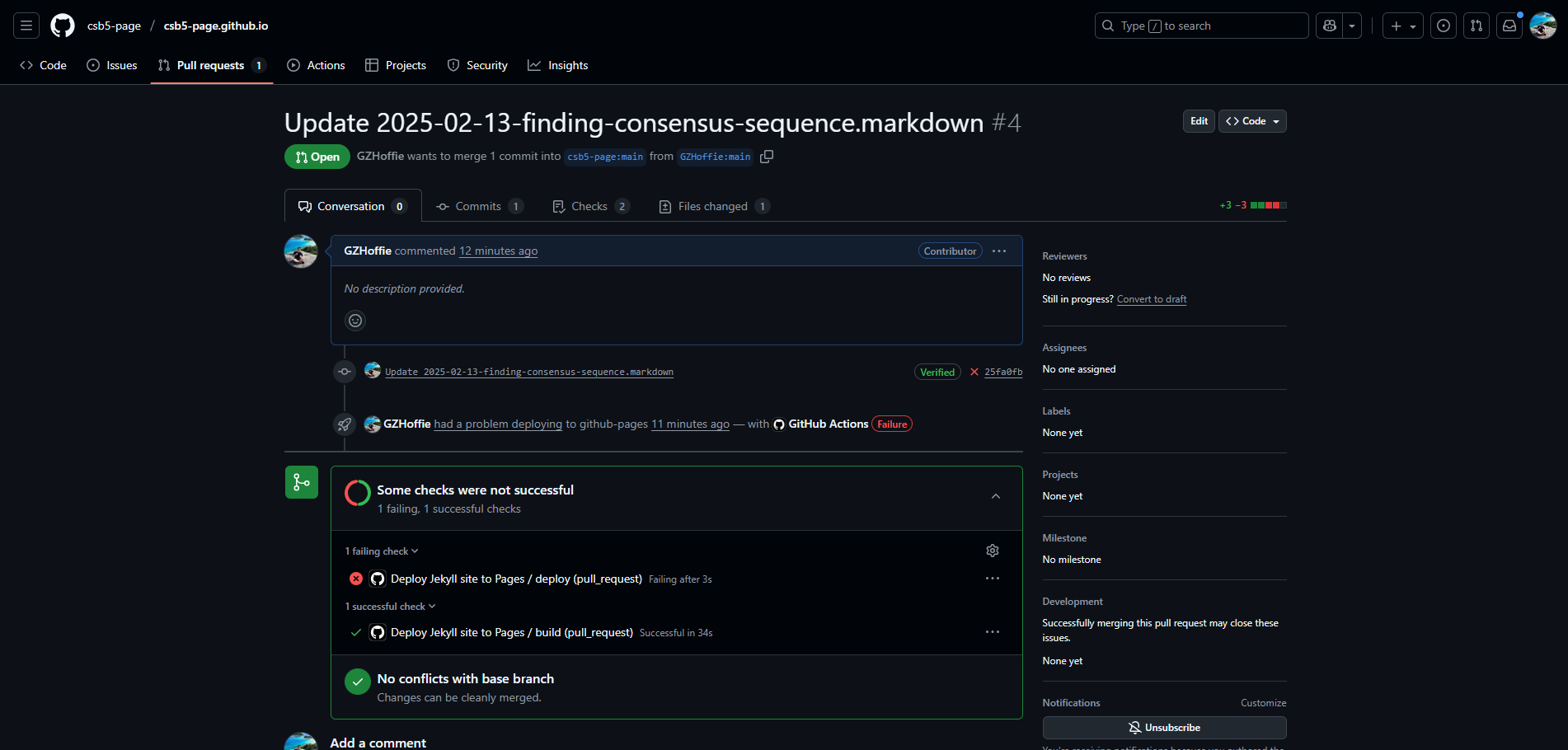This screenshot has height=750, width=1568.
Task: Click the Unsubscribe notifications button
Action: [1164, 728]
